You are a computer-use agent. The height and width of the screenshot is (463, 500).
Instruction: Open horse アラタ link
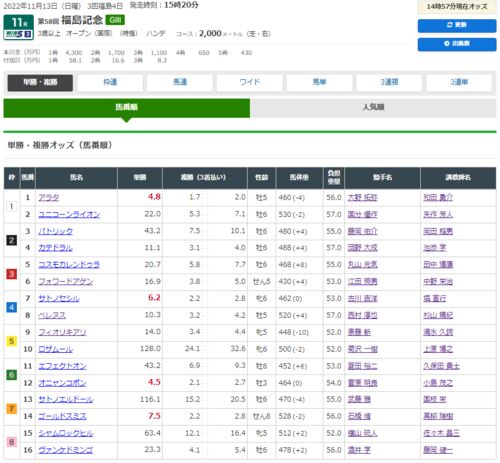click(49, 198)
